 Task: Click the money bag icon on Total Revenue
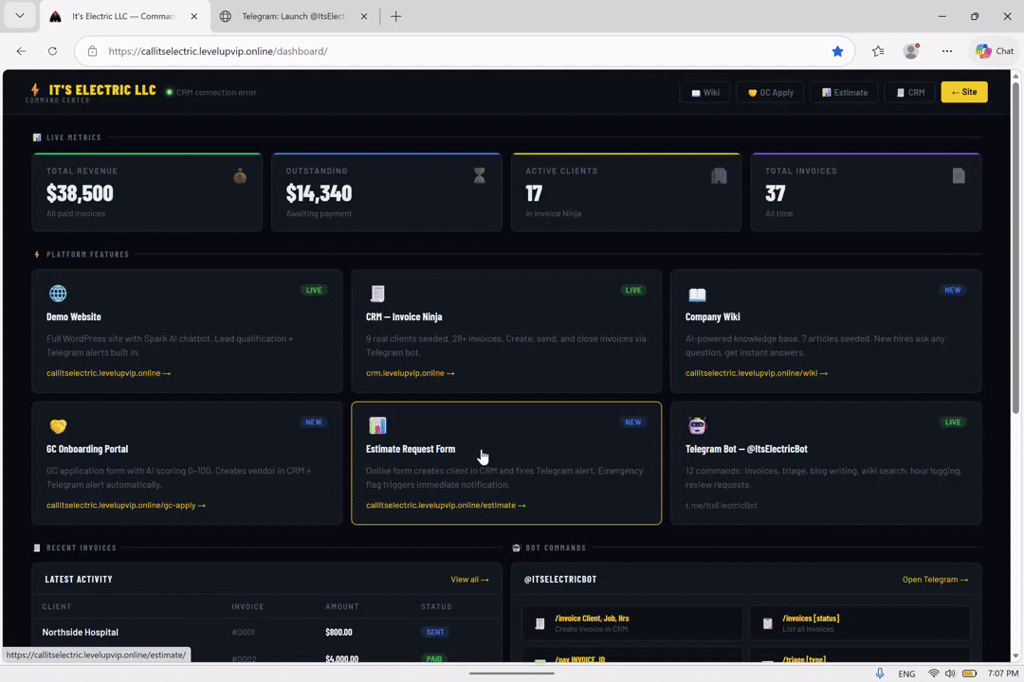click(x=240, y=176)
